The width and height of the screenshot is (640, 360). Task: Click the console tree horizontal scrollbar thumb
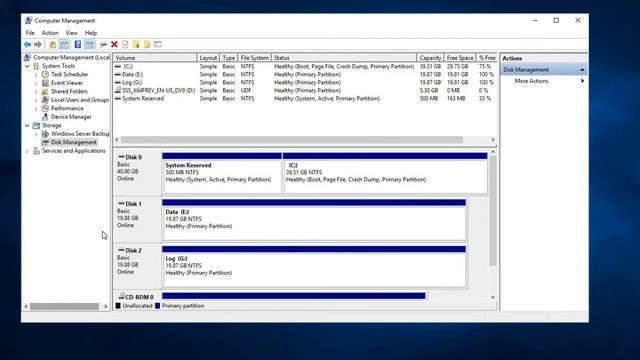(x=64, y=306)
